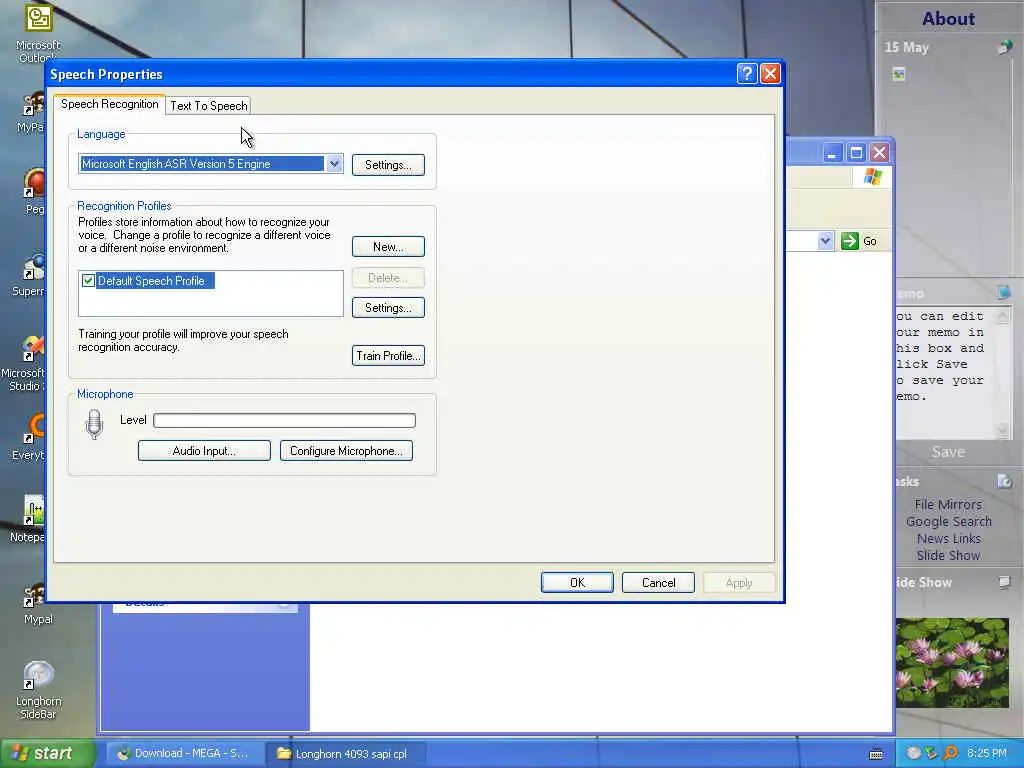Open the Microsoft Studio desktop shortcut
The image size is (1024, 768).
point(25,363)
